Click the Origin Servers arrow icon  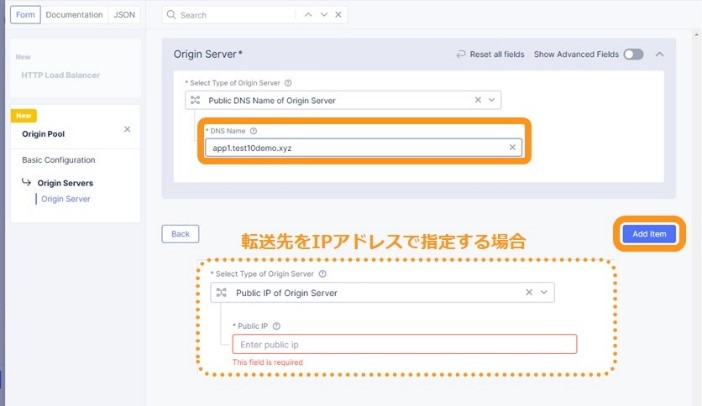(26, 182)
